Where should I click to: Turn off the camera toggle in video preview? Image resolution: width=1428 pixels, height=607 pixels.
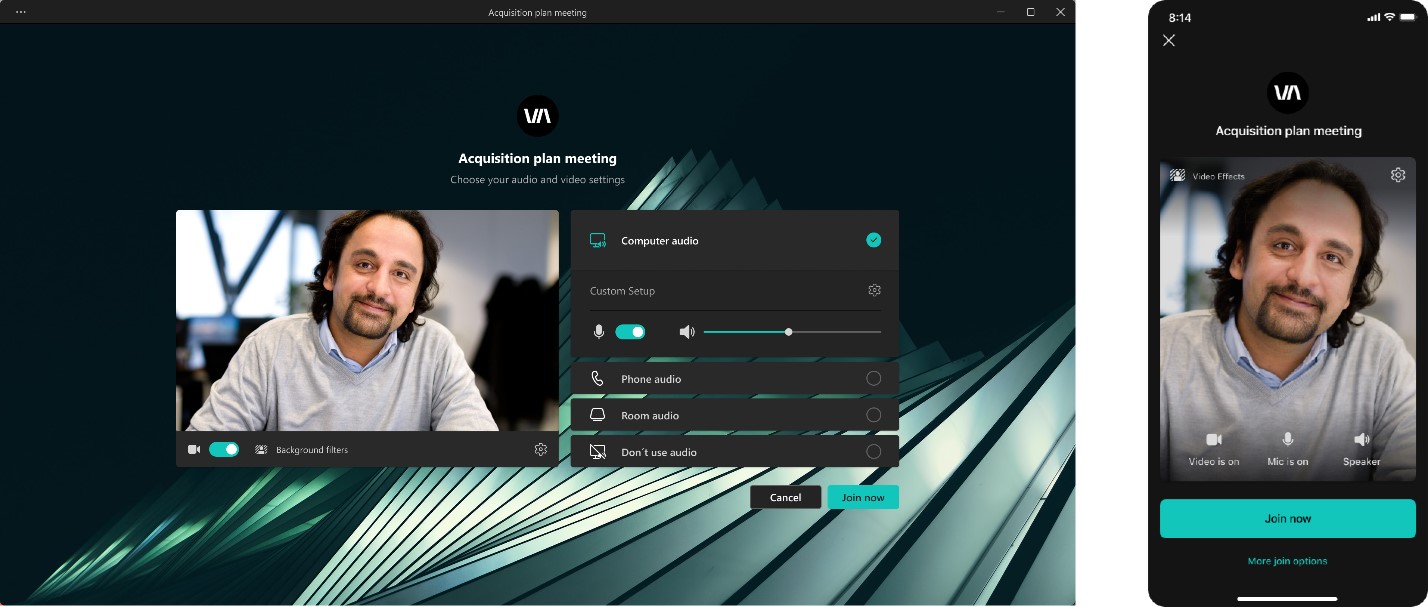(x=224, y=449)
